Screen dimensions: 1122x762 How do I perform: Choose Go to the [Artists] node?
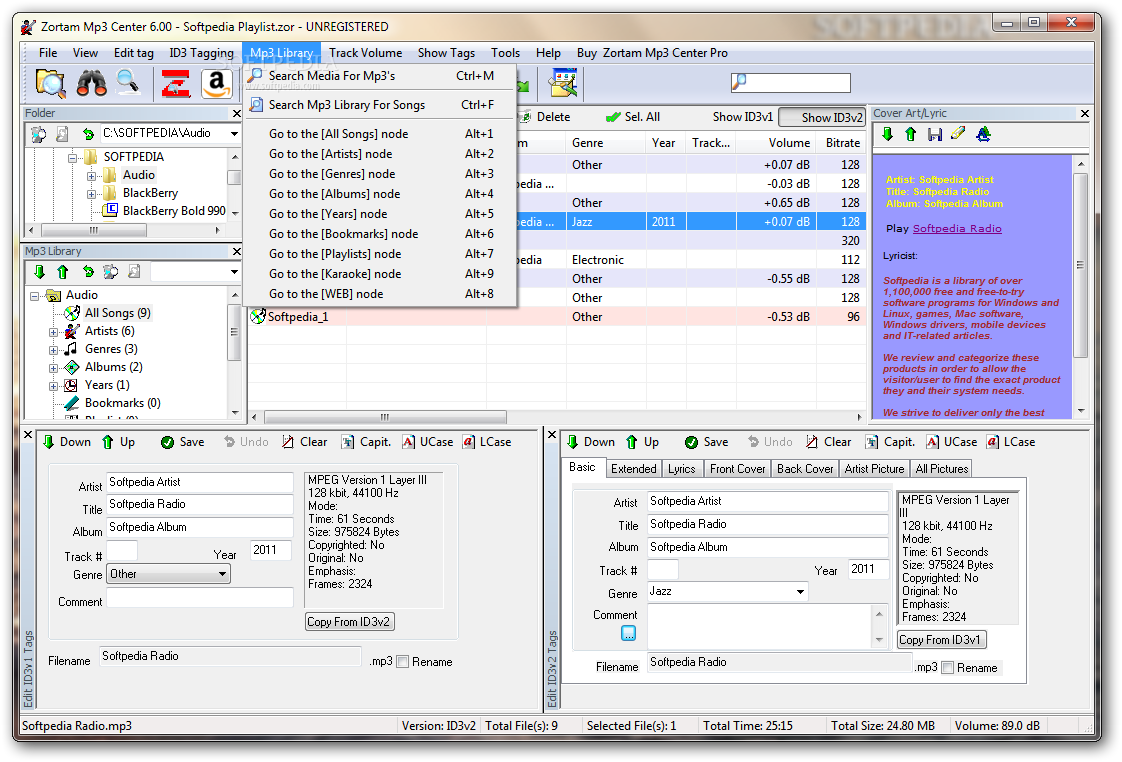pos(379,154)
